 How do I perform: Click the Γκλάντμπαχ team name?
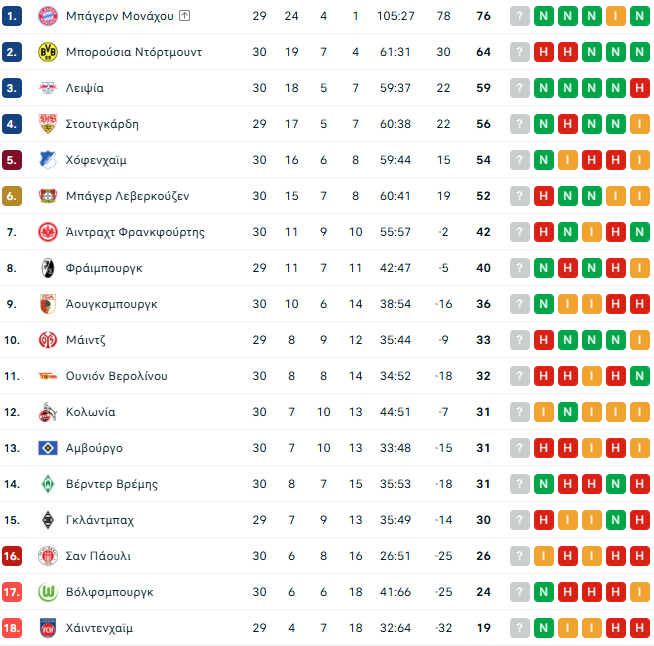pyautogui.click(x=100, y=520)
